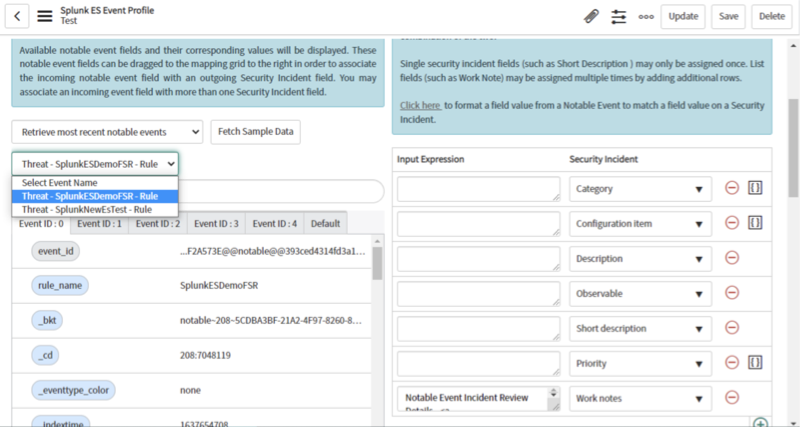
Task: Switch to the Default tab
Action: (x=326, y=223)
